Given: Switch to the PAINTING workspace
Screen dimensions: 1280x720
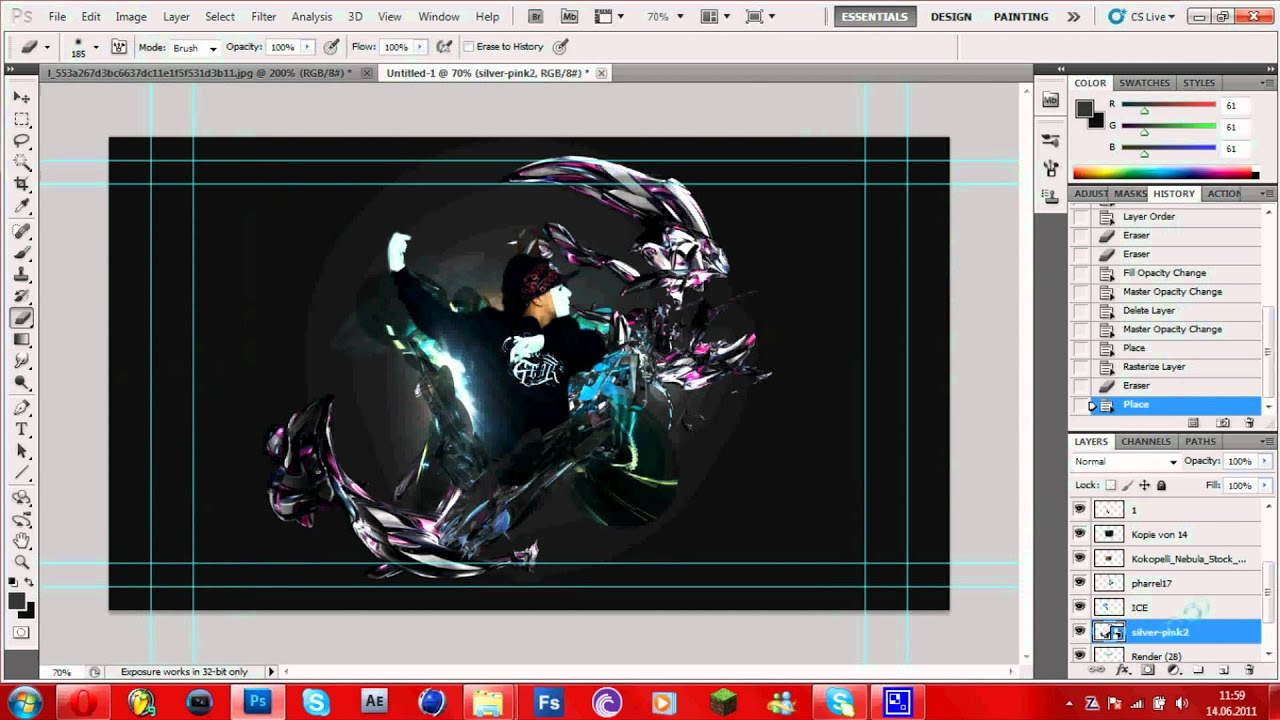Looking at the screenshot, I should (x=1021, y=17).
